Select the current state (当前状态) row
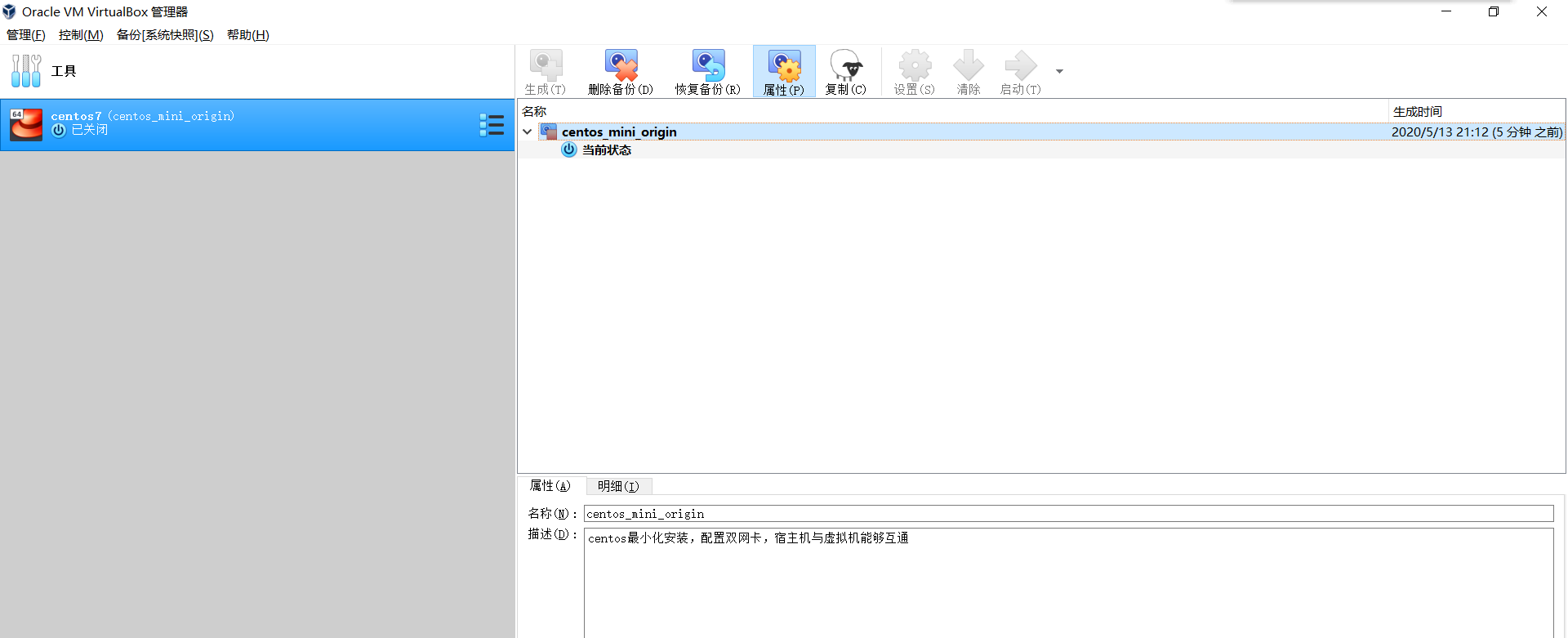 click(1041, 149)
